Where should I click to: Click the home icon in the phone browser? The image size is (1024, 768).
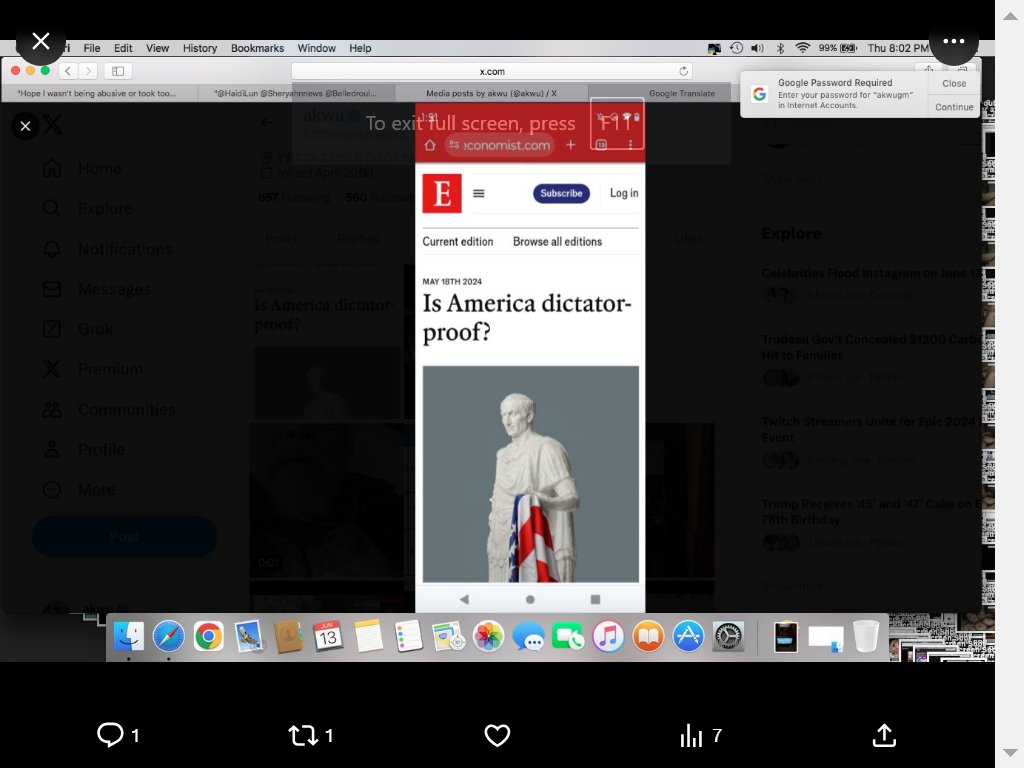pyautogui.click(x=430, y=145)
